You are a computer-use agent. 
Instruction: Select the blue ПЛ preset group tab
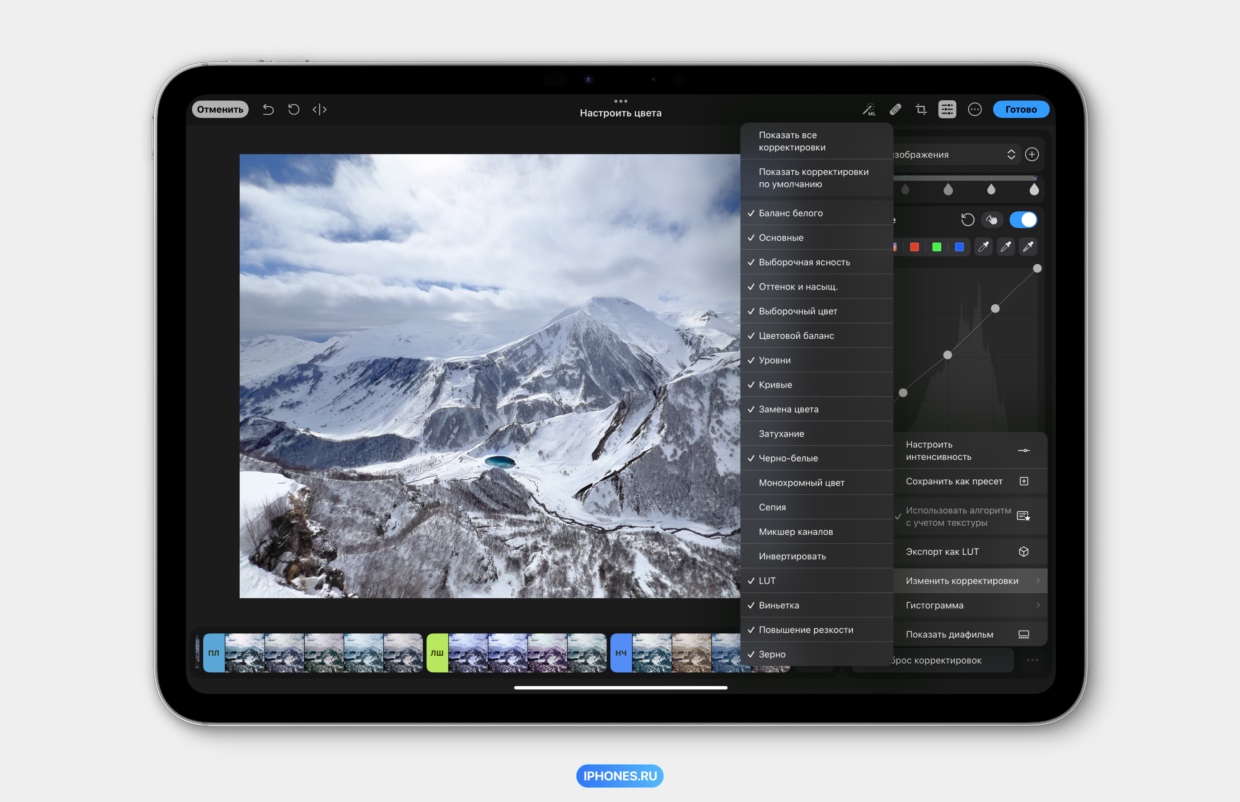pos(214,652)
